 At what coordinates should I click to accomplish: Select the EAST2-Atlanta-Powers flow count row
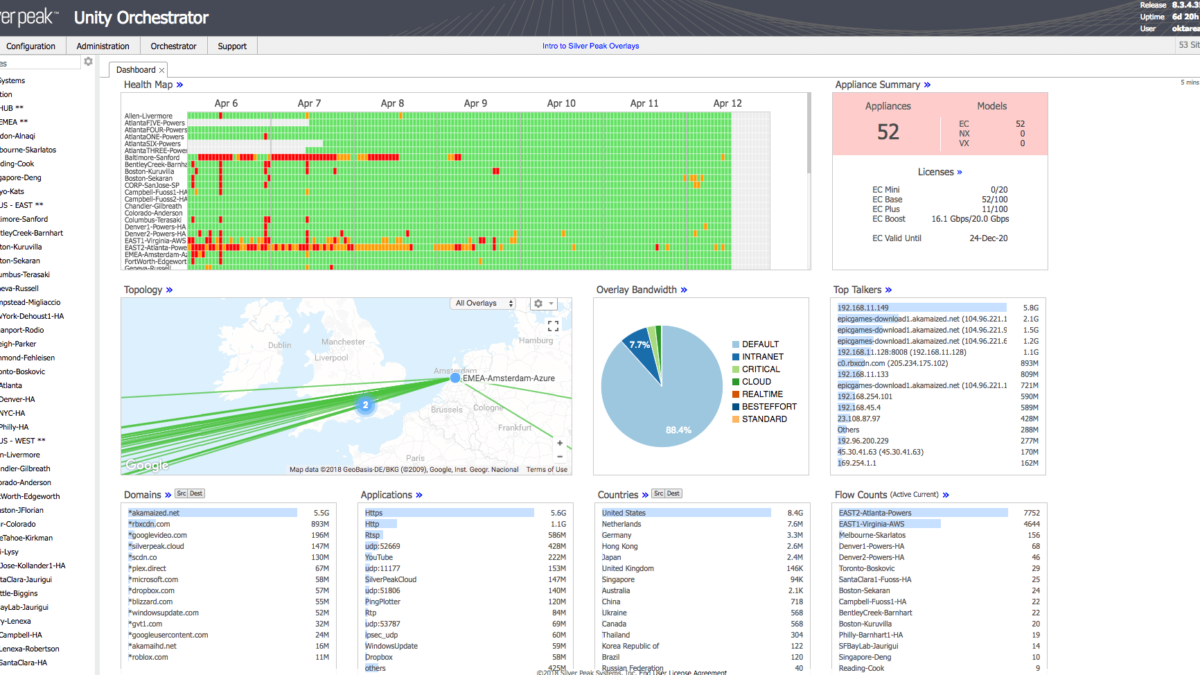(x=940, y=513)
